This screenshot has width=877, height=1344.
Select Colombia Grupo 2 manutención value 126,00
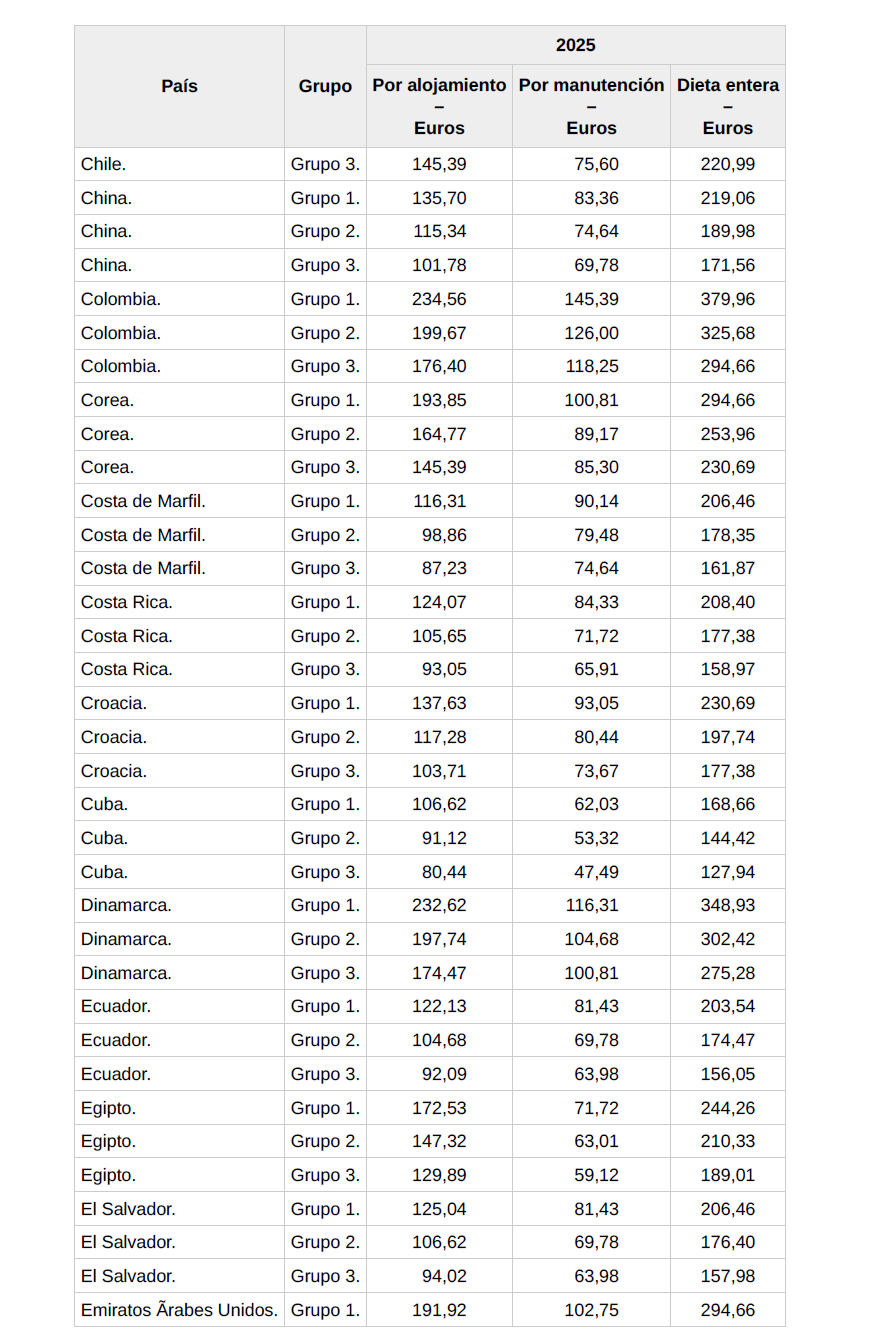(x=596, y=333)
